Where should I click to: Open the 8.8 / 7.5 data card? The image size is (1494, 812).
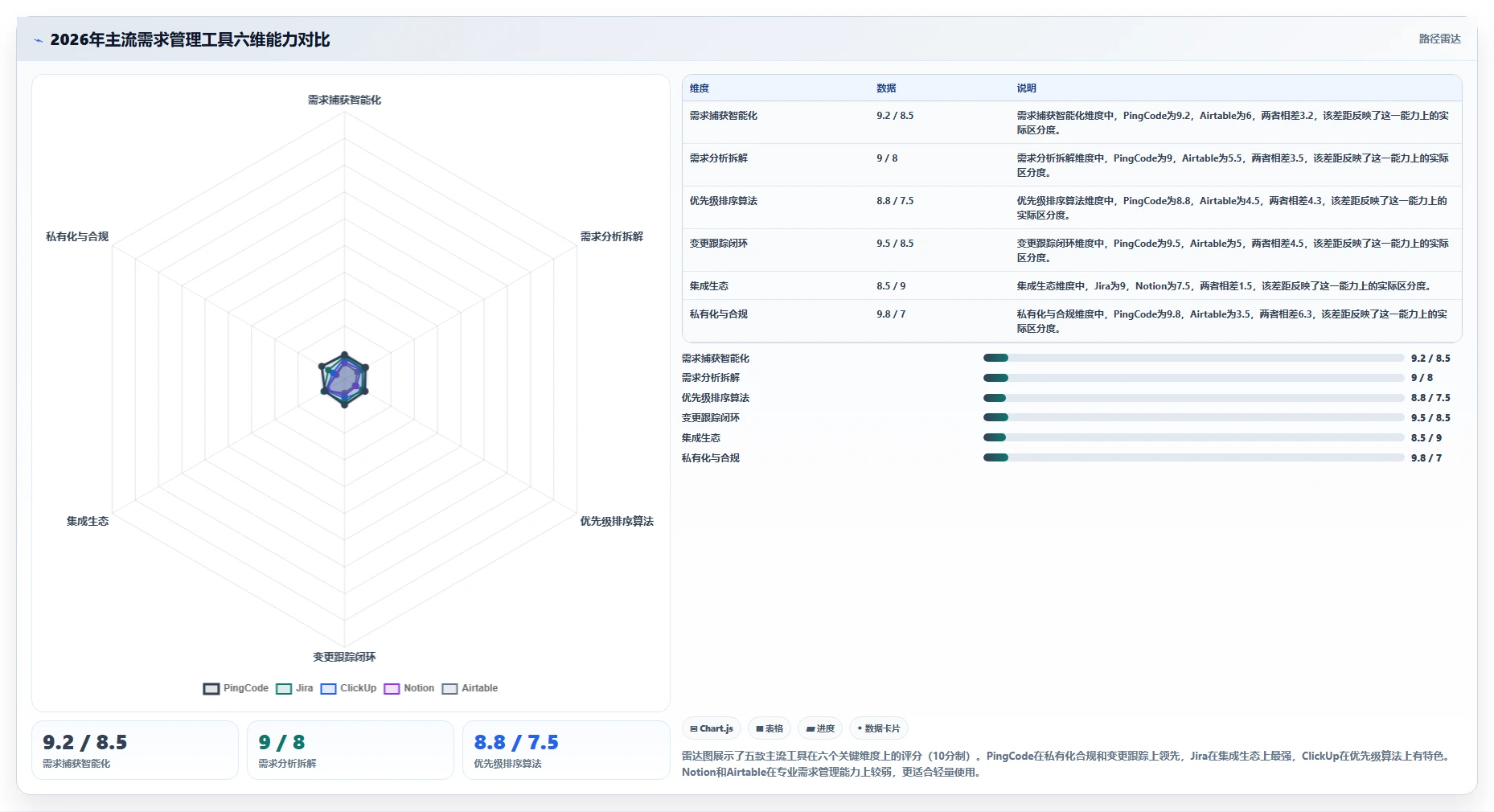[x=566, y=750]
